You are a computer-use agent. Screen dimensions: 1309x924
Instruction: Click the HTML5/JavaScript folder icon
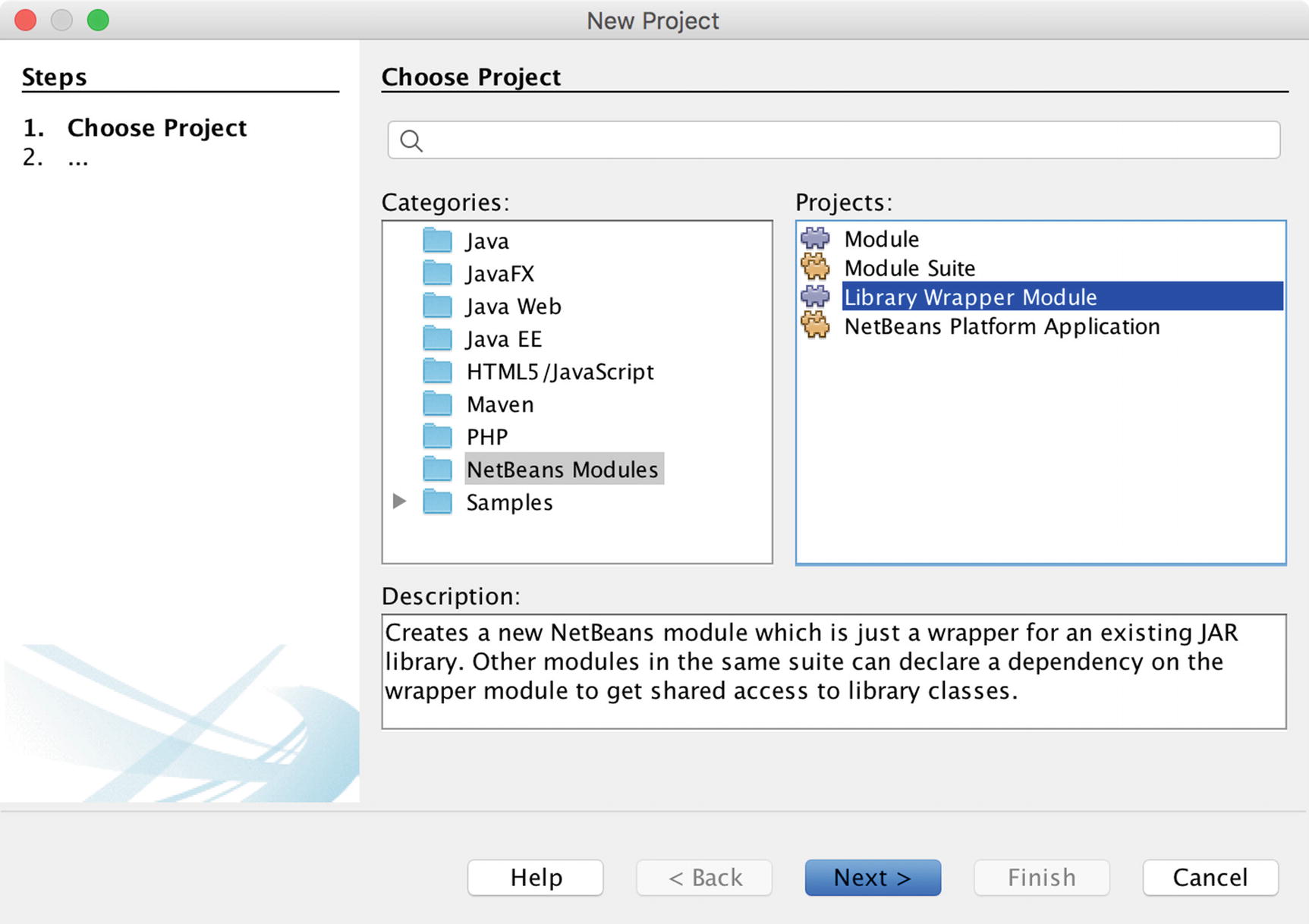coord(437,371)
